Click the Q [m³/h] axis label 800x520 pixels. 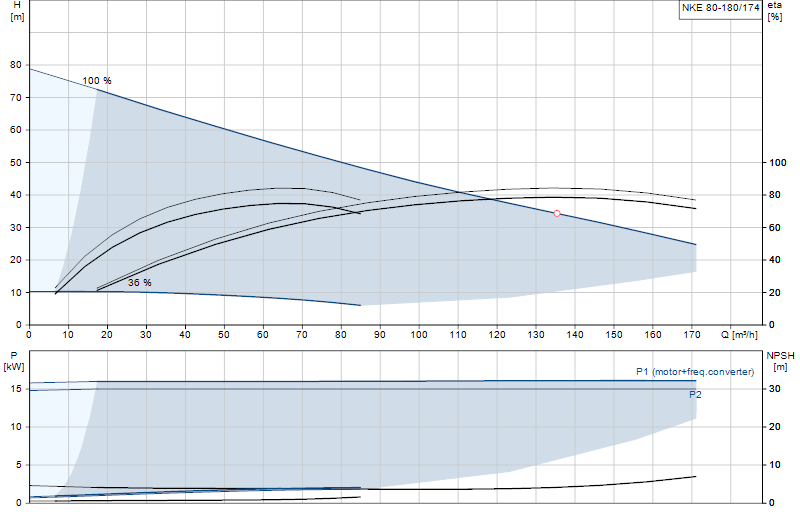click(739, 335)
